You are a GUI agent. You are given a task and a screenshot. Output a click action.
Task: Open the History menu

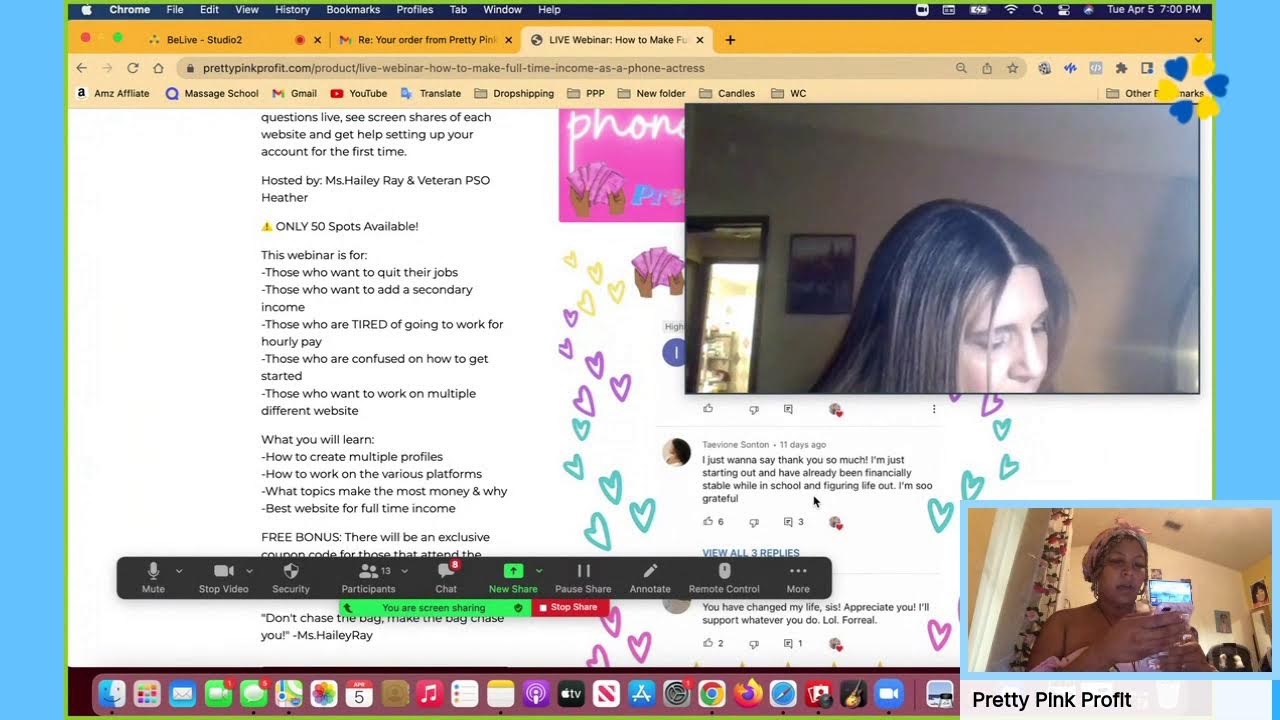point(292,9)
